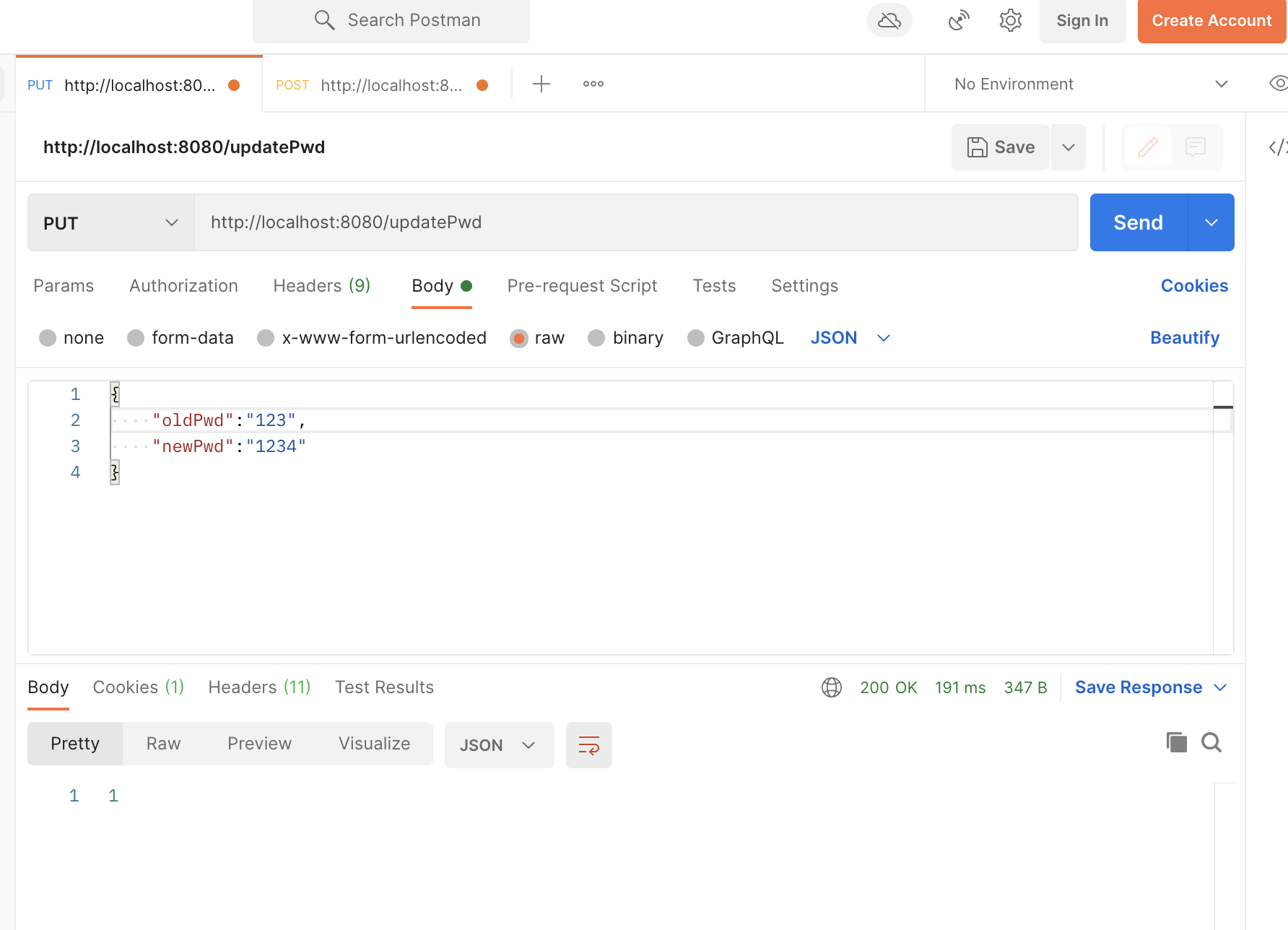The width and height of the screenshot is (1288, 930).
Task: Open the PUT method dropdown
Action: pyautogui.click(x=111, y=222)
